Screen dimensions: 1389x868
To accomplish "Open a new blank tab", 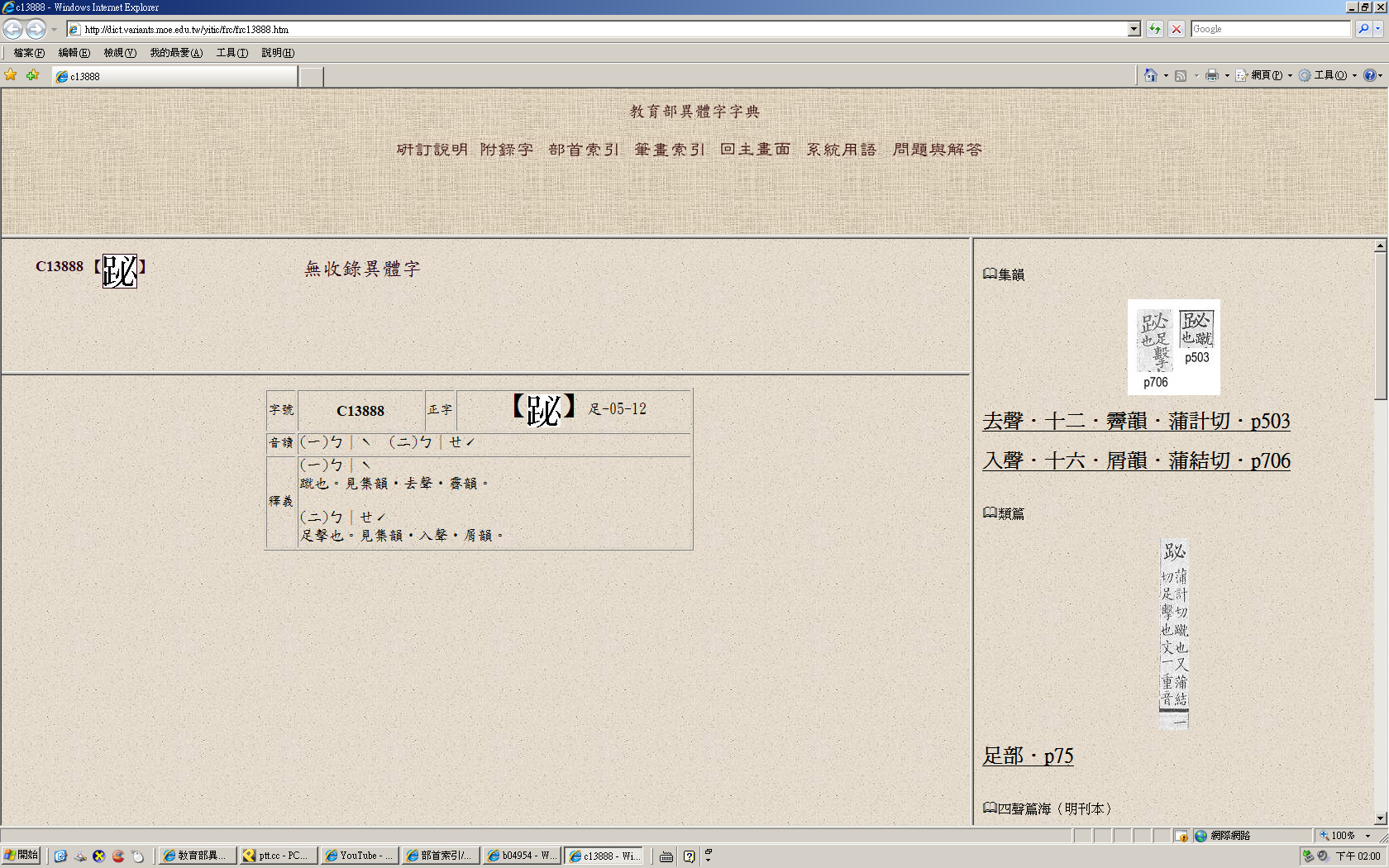I will (x=311, y=77).
